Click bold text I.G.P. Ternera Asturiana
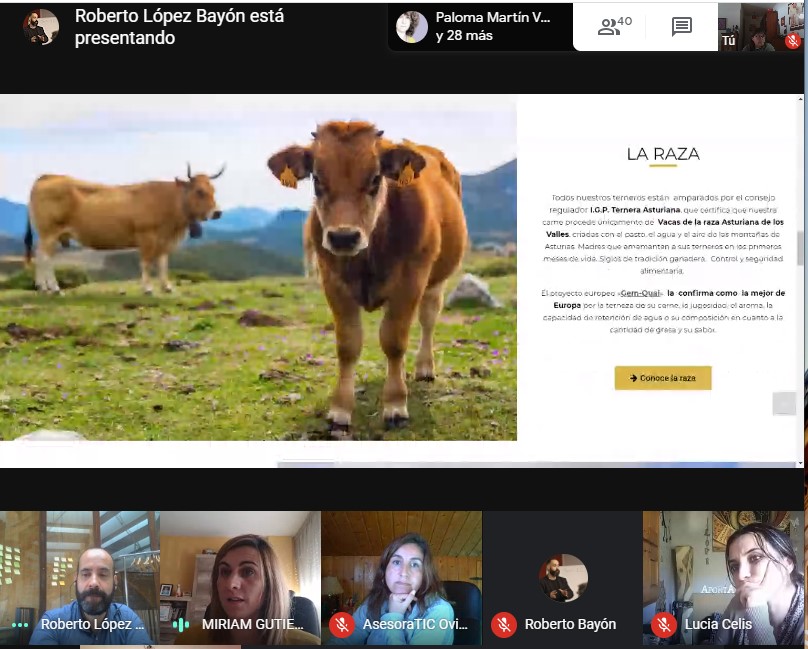The width and height of the screenshot is (808, 649). (x=635, y=210)
